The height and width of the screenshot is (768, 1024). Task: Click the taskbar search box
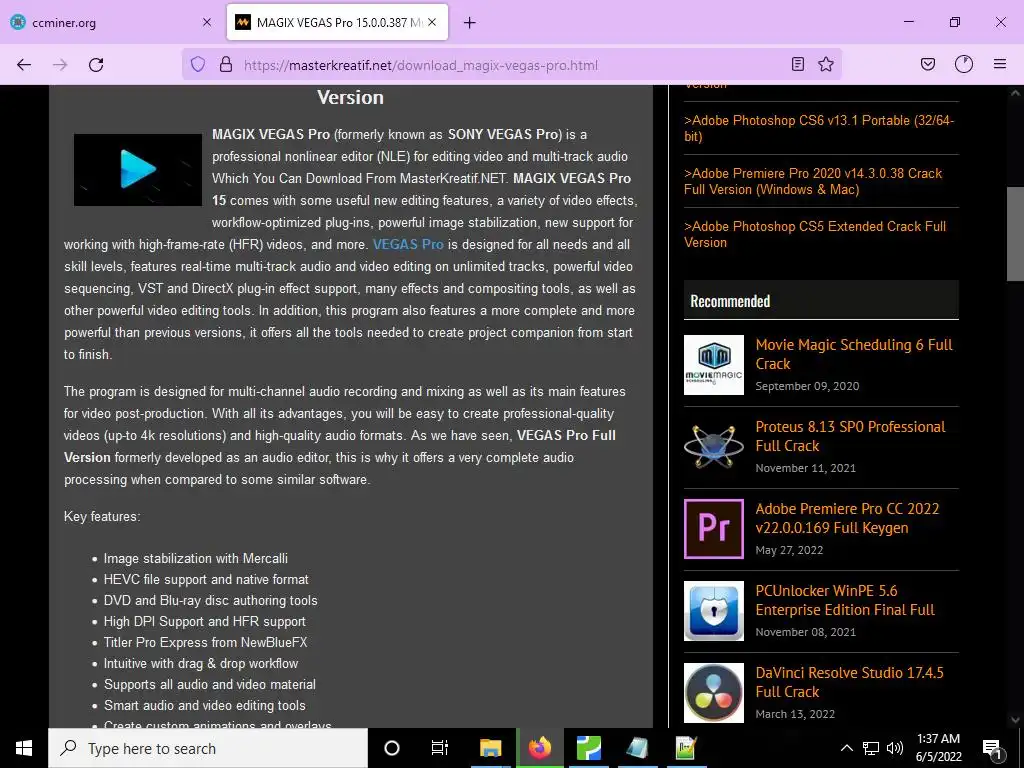pos(208,748)
